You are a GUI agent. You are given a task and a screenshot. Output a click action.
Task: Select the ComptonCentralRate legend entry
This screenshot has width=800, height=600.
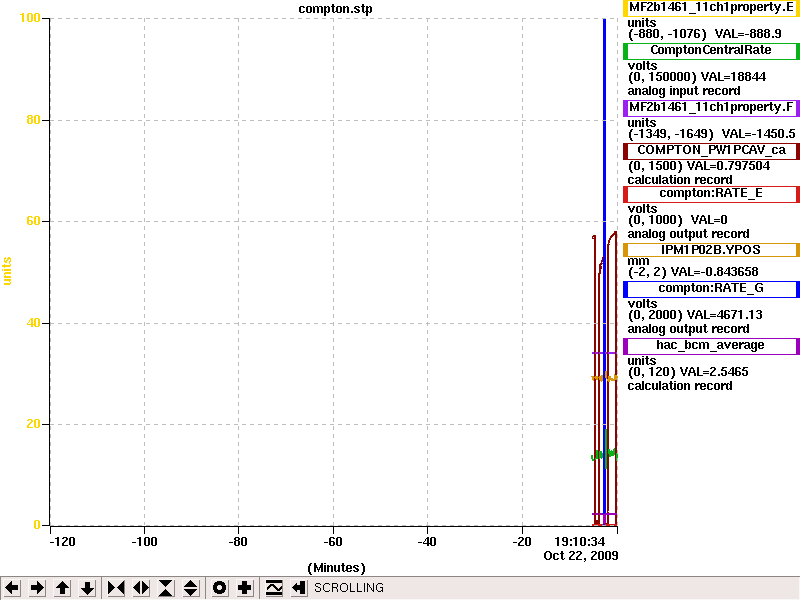(711, 51)
